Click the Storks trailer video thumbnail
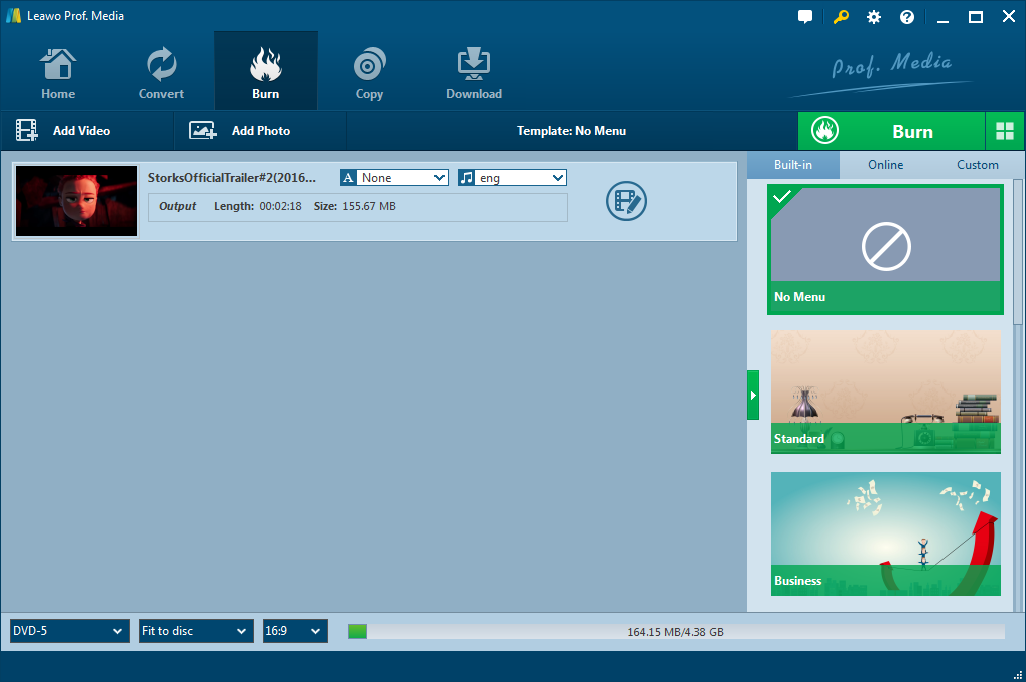 77,201
